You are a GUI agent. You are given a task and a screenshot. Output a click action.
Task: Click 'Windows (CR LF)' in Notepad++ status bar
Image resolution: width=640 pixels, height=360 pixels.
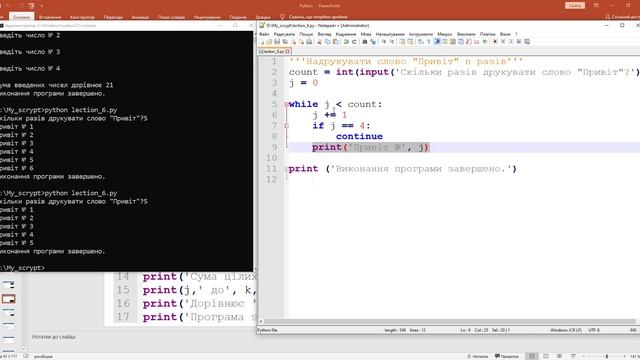(566, 330)
